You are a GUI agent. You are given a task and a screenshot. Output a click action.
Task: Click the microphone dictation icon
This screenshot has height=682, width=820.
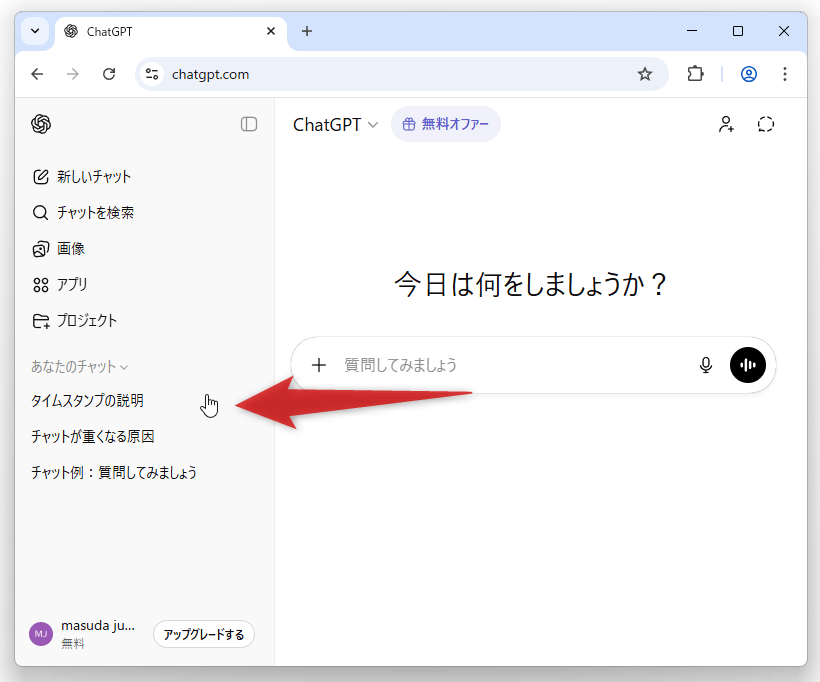(x=706, y=365)
